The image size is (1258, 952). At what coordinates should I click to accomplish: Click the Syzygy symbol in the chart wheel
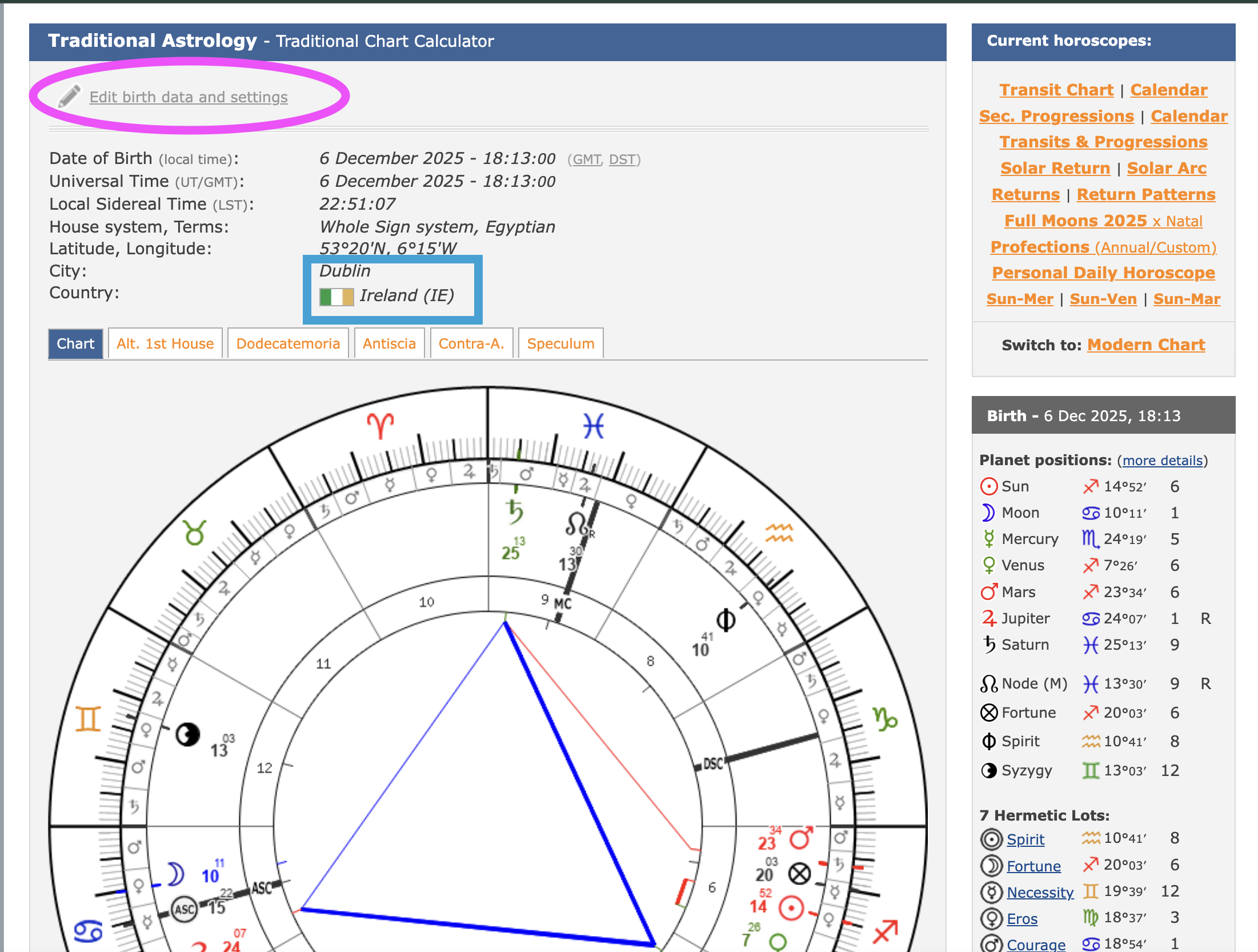pos(187,735)
